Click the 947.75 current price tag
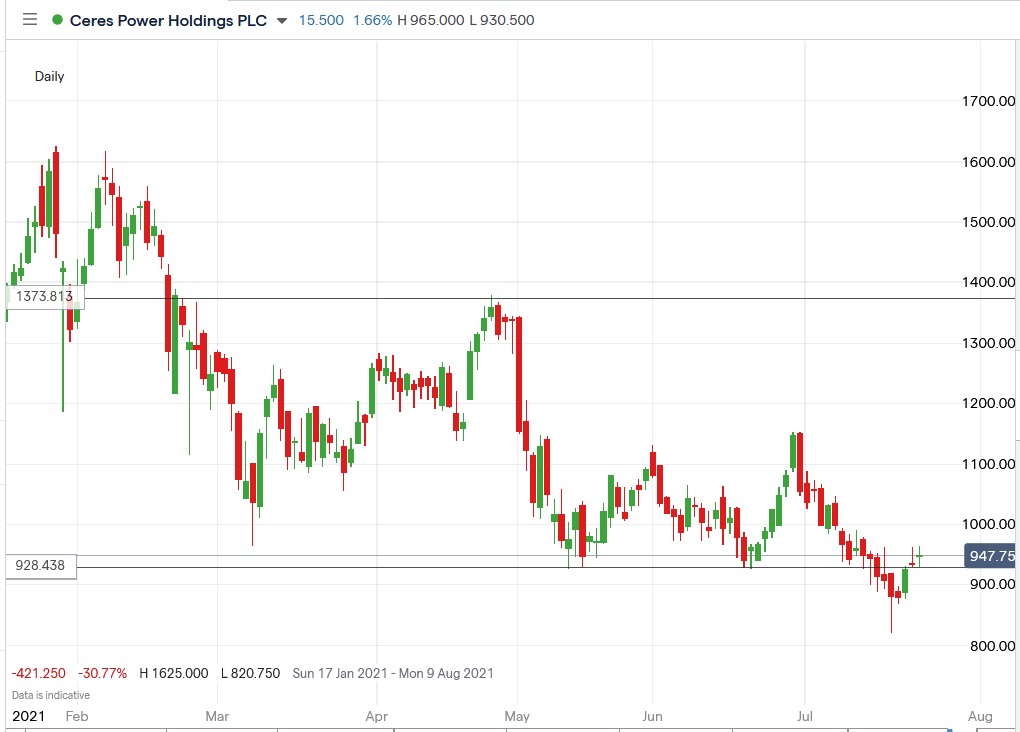 [x=991, y=556]
